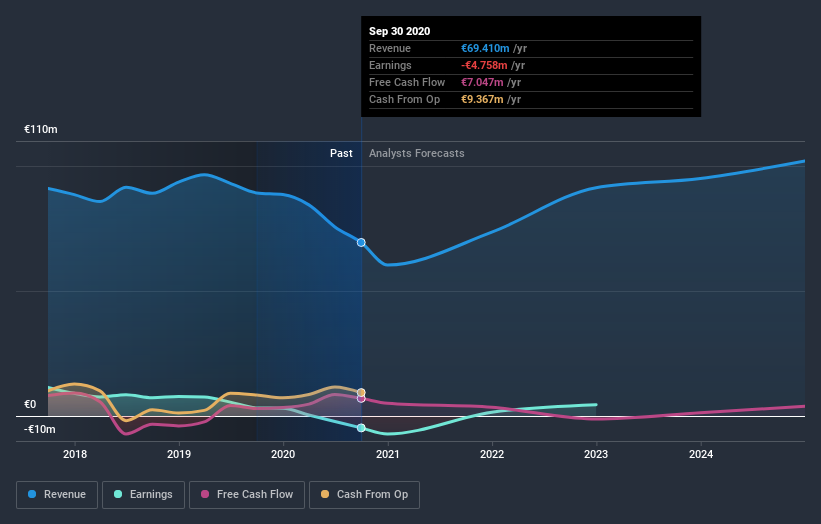
Task: Click the Analysts Forecasts label
Action: (x=417, y=153)
